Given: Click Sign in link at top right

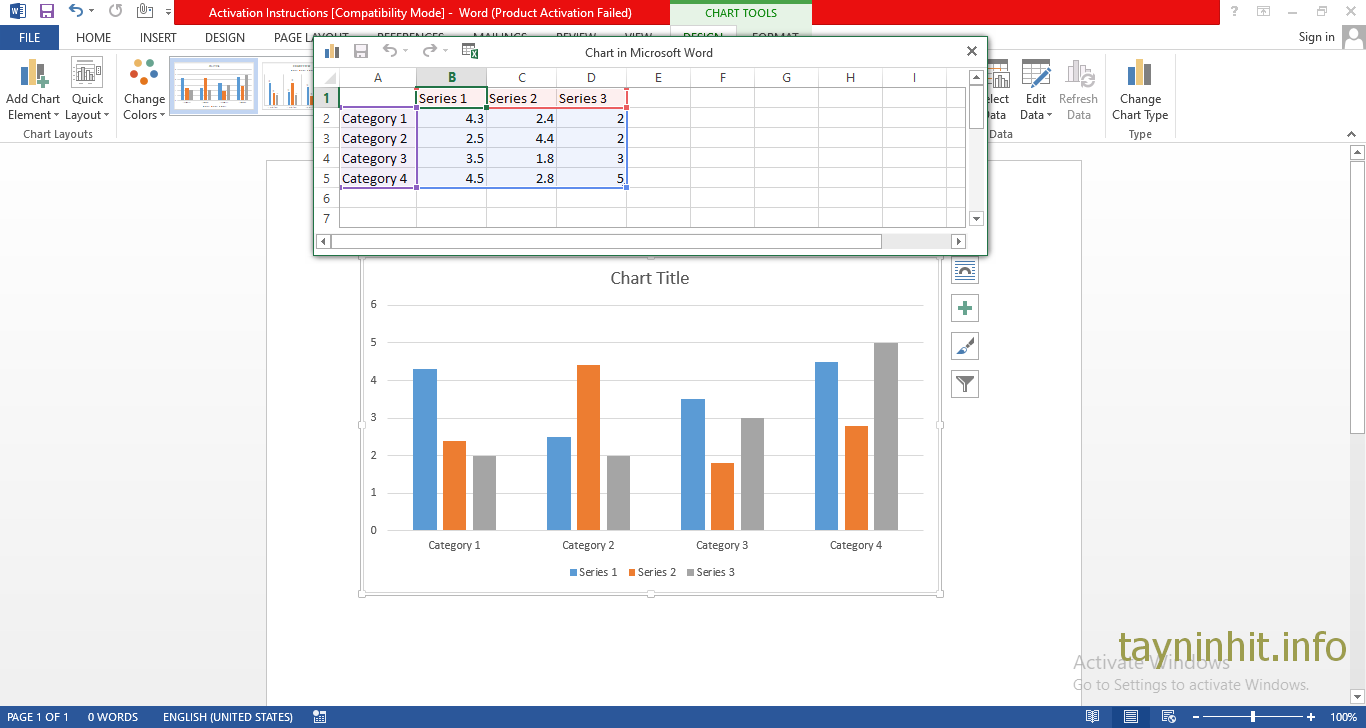Looking at the screenshot, I should (x=1316, y=37).
